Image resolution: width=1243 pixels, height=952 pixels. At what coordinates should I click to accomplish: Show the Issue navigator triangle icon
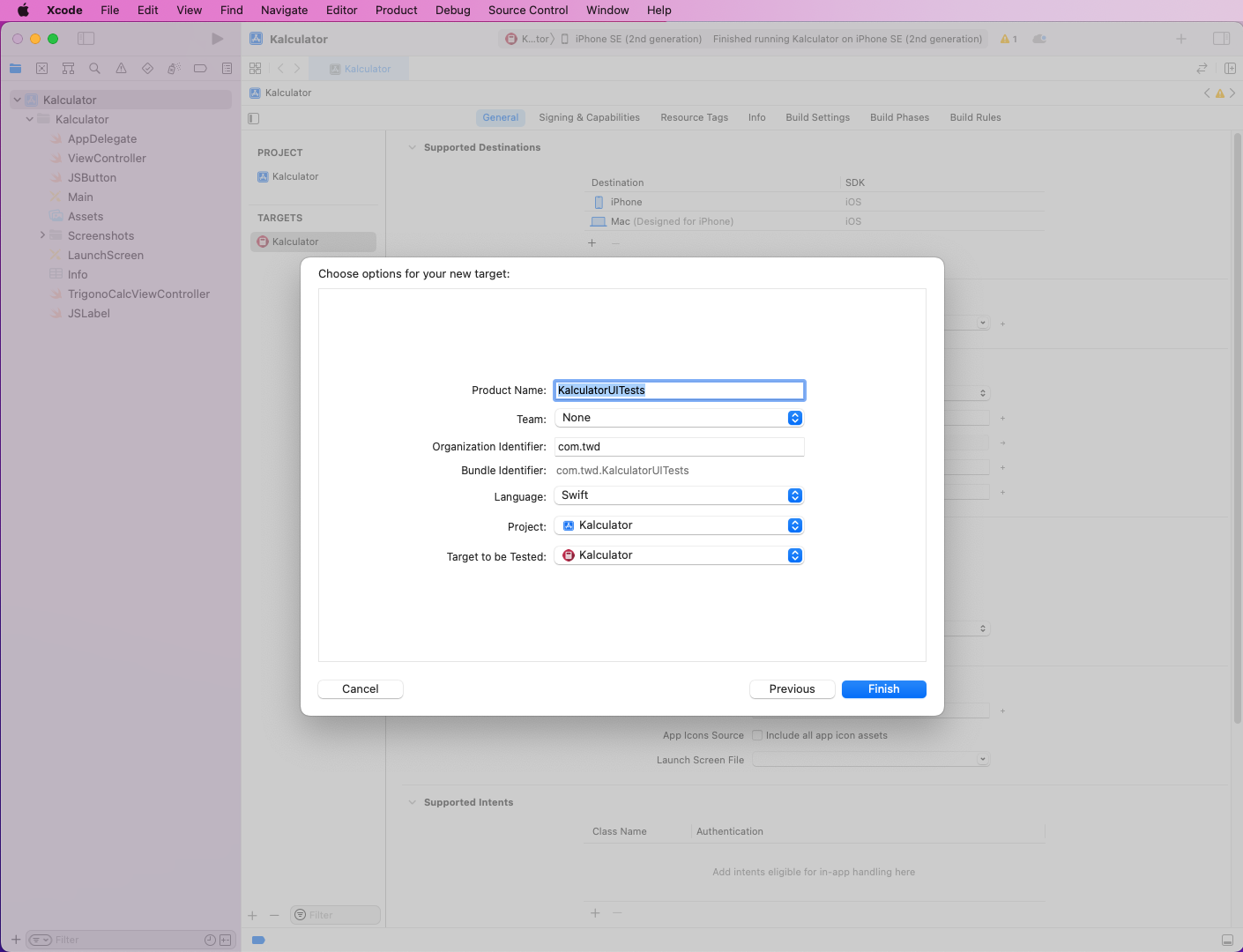click(x=121, y=69)
